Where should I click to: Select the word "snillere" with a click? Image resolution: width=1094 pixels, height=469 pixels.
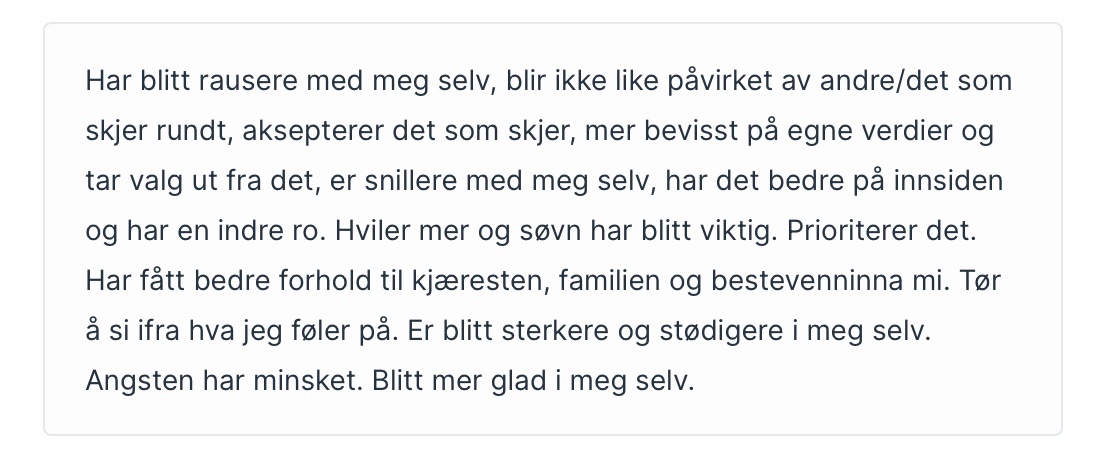coord(405,181)
